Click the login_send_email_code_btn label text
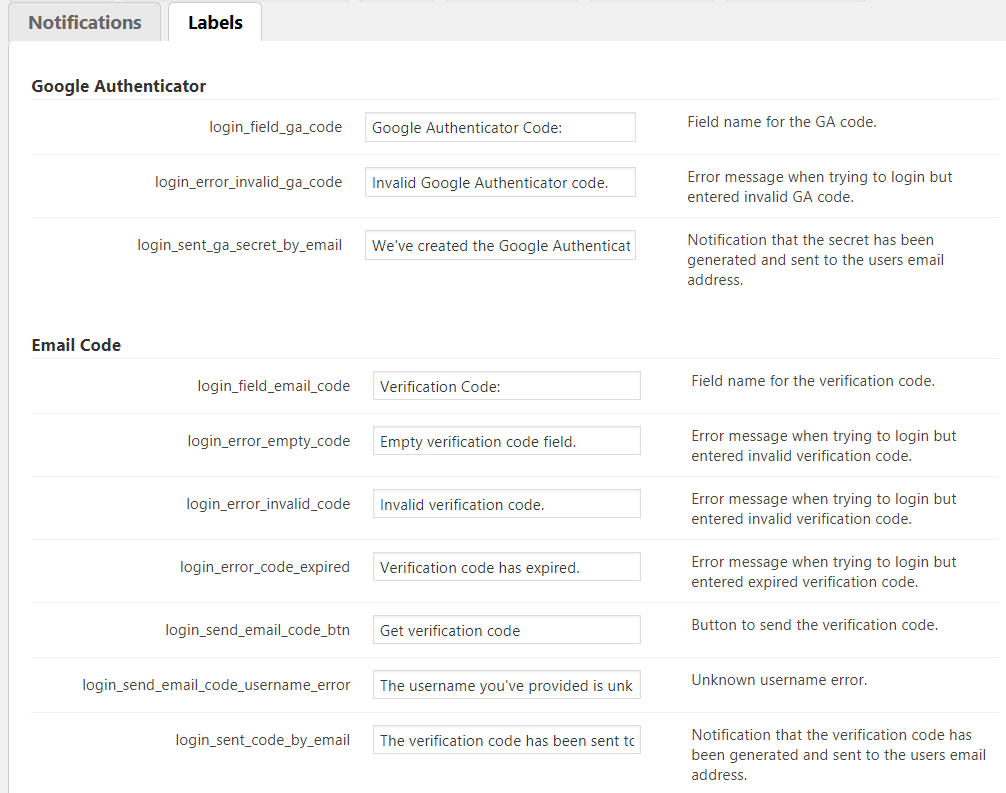Screen dimensions: 1006x793 tap(257, 630)
